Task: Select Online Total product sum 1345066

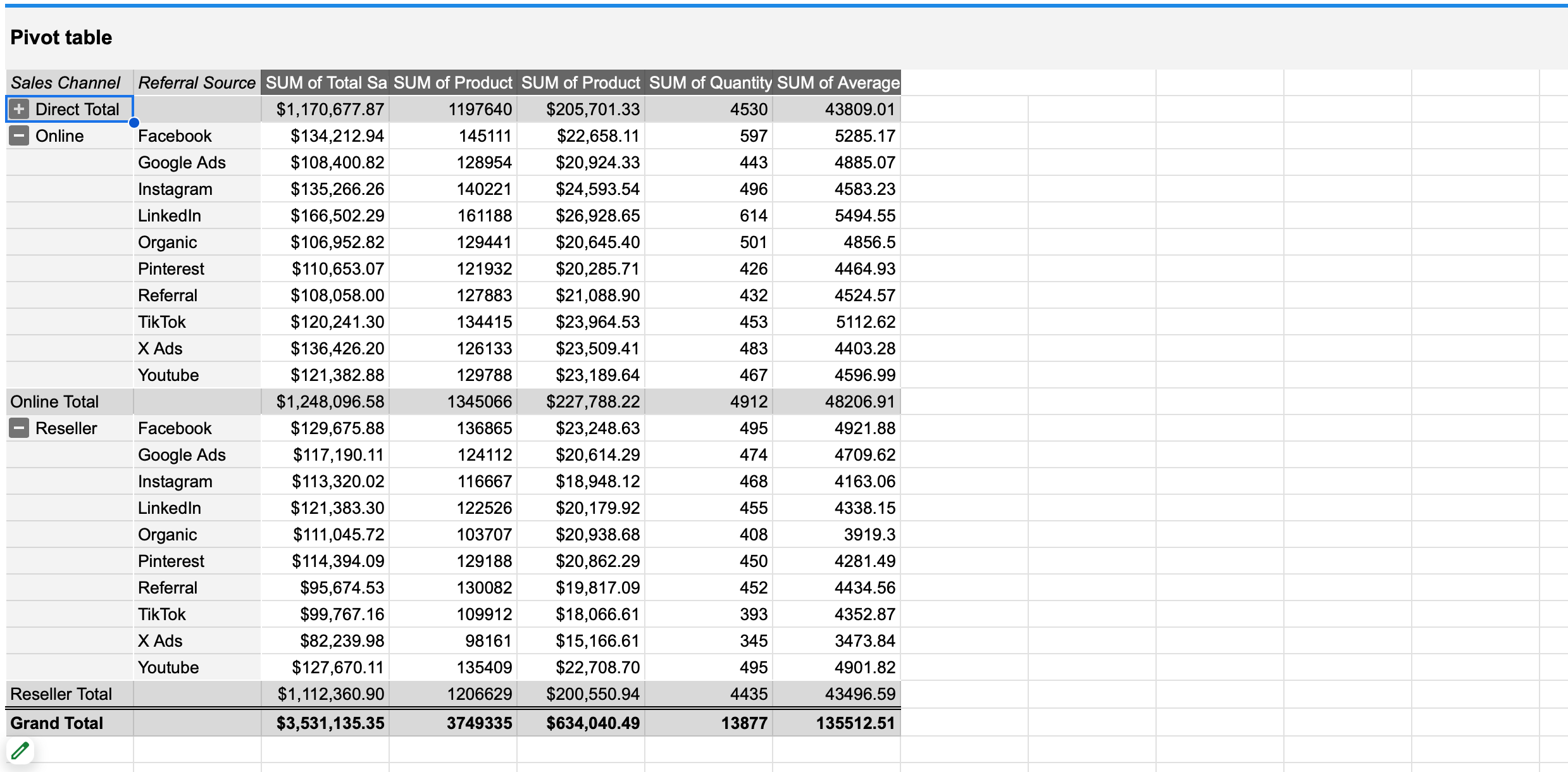Action: (453, 402)
